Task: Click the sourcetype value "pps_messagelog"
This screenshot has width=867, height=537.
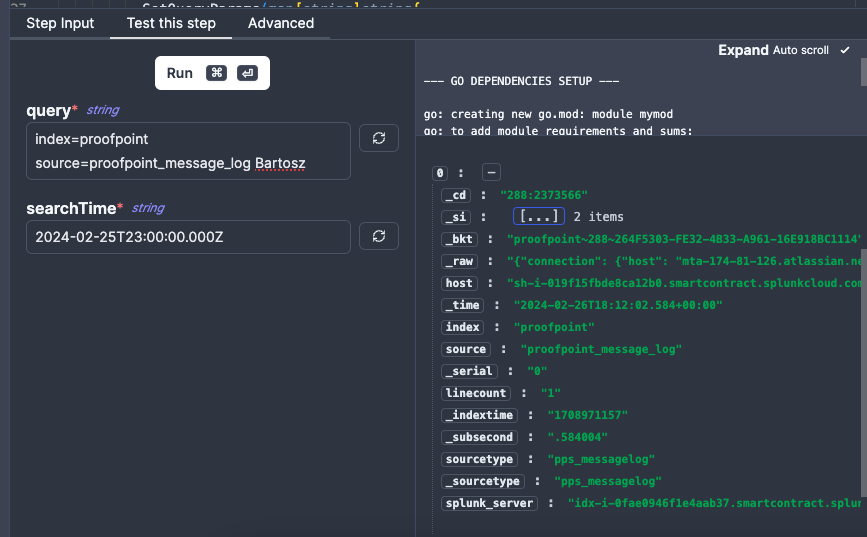Action: 601,459
